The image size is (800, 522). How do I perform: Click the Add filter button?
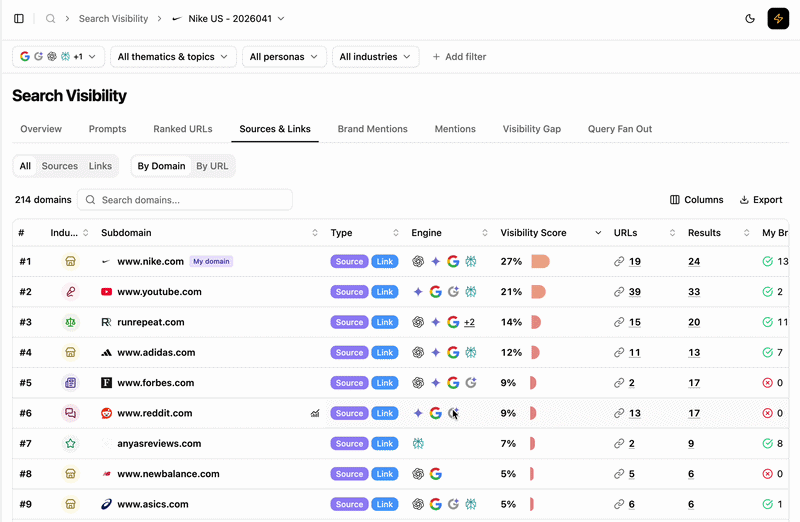[459, 57]
